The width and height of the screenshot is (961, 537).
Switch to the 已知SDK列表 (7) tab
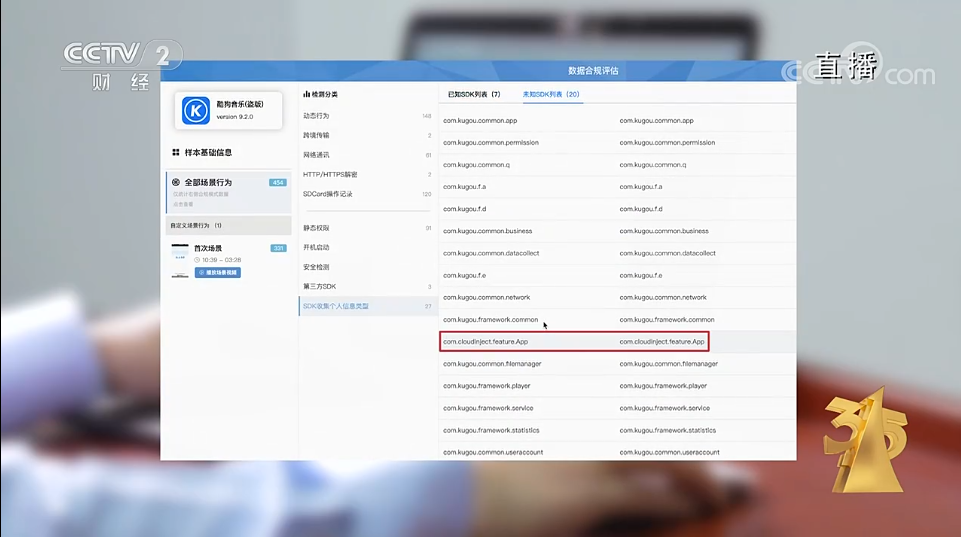473,94
